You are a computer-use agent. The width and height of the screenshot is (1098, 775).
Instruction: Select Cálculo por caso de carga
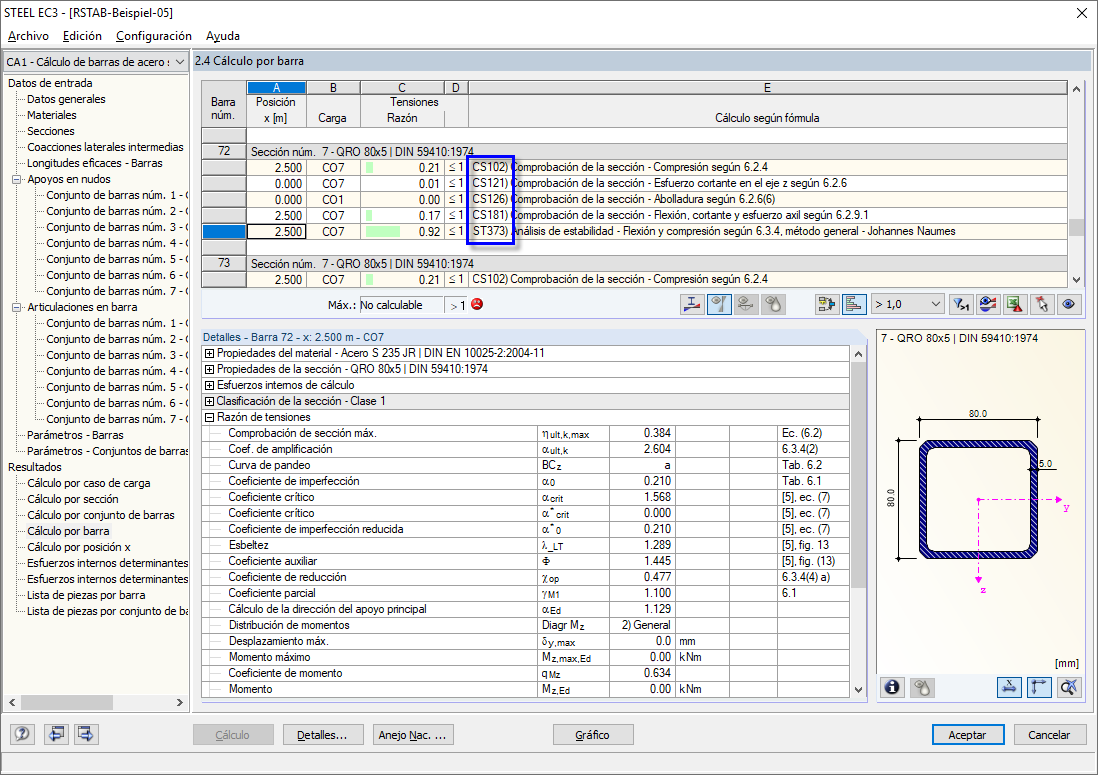coord(88,483)
